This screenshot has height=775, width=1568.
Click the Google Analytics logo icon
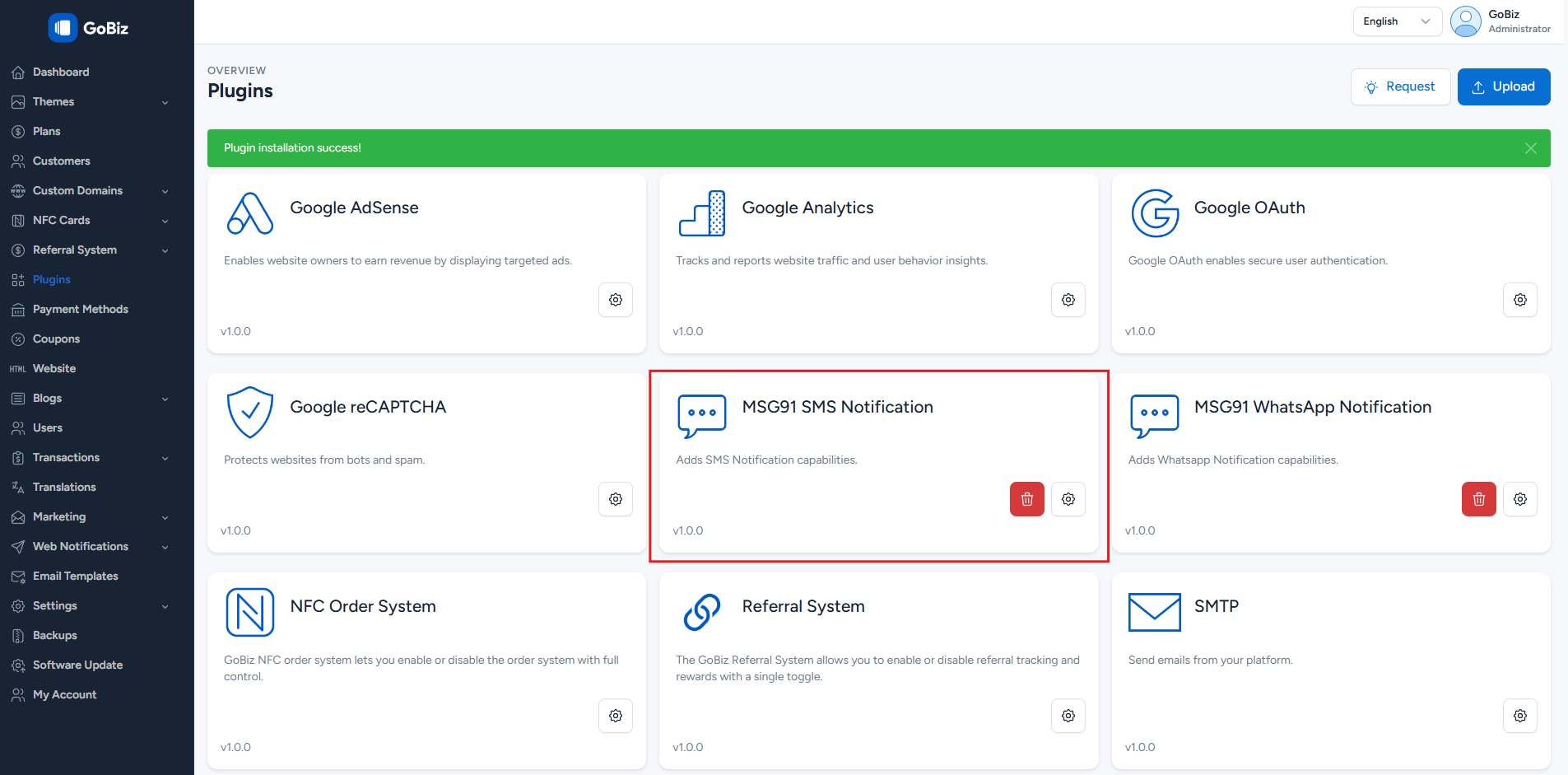tap(702, 213)
